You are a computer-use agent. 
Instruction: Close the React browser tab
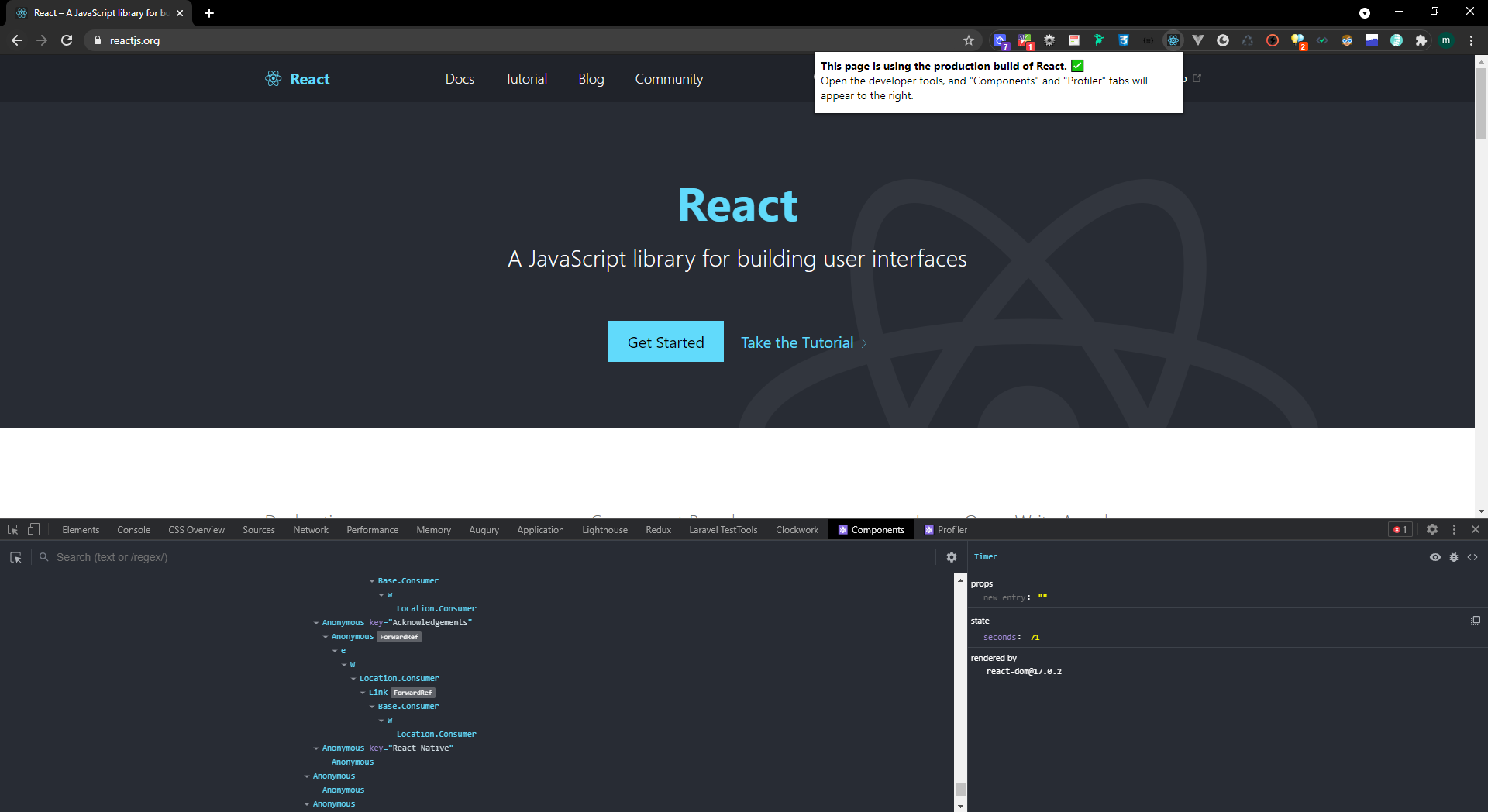(x=180, y=13)
